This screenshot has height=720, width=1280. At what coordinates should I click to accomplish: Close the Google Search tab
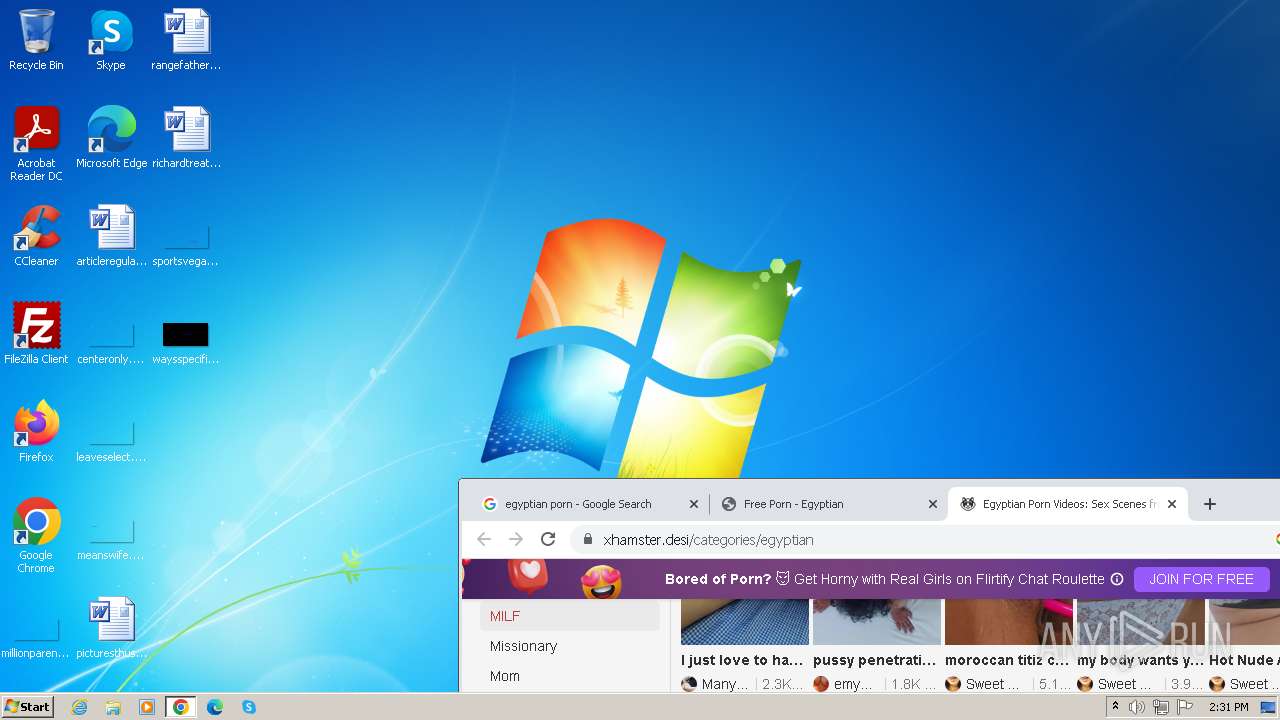[694, 504]
